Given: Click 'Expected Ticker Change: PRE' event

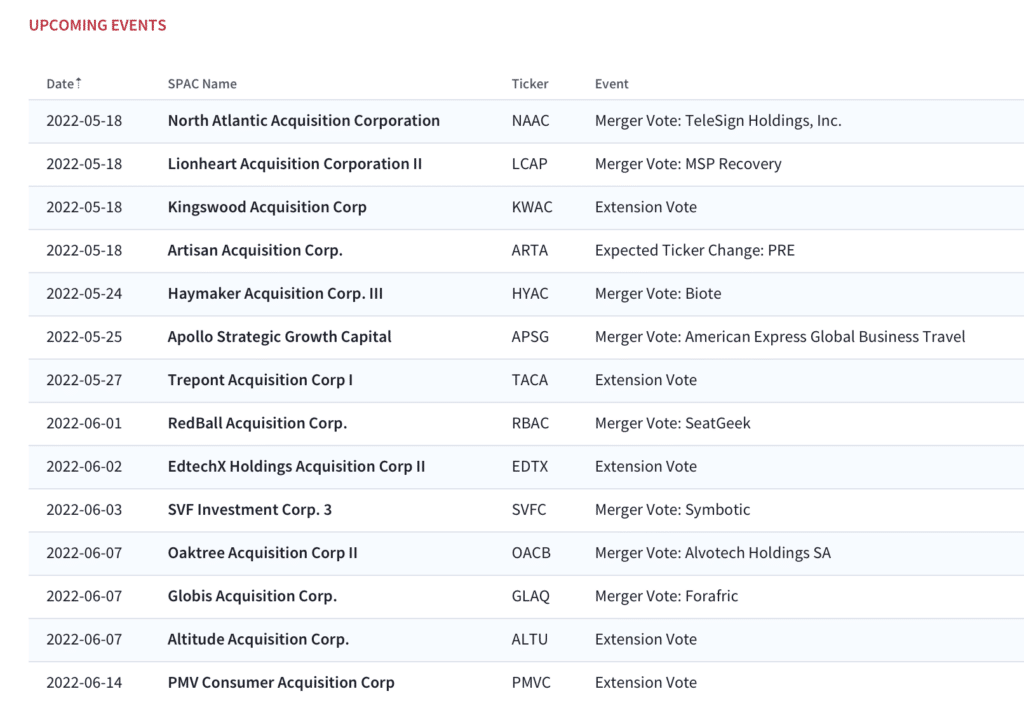Looking at the screenshot, I should pyautogui.click(x=694, y=250).
